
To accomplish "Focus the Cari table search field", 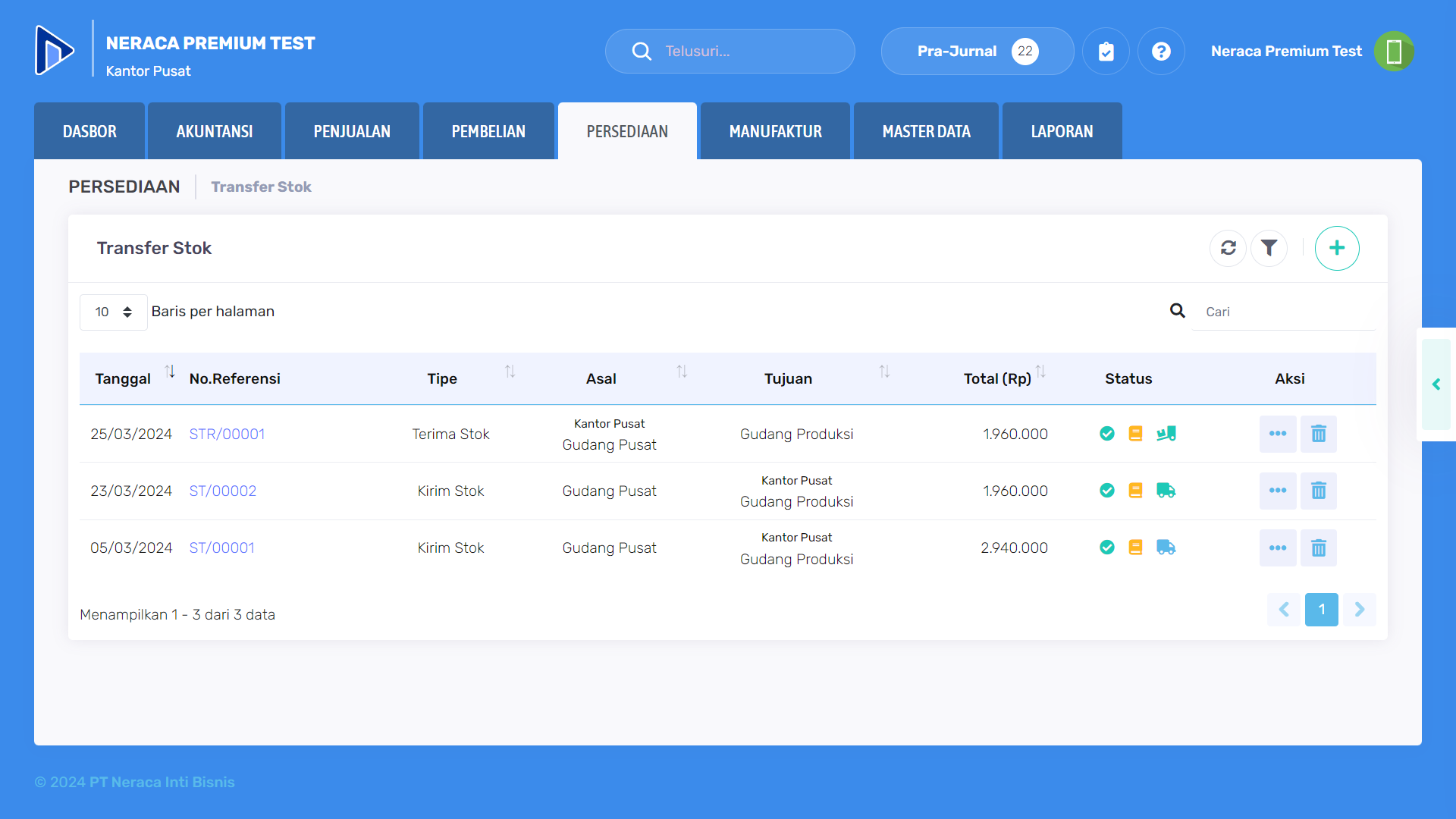I will click(x=1283, y=312).
